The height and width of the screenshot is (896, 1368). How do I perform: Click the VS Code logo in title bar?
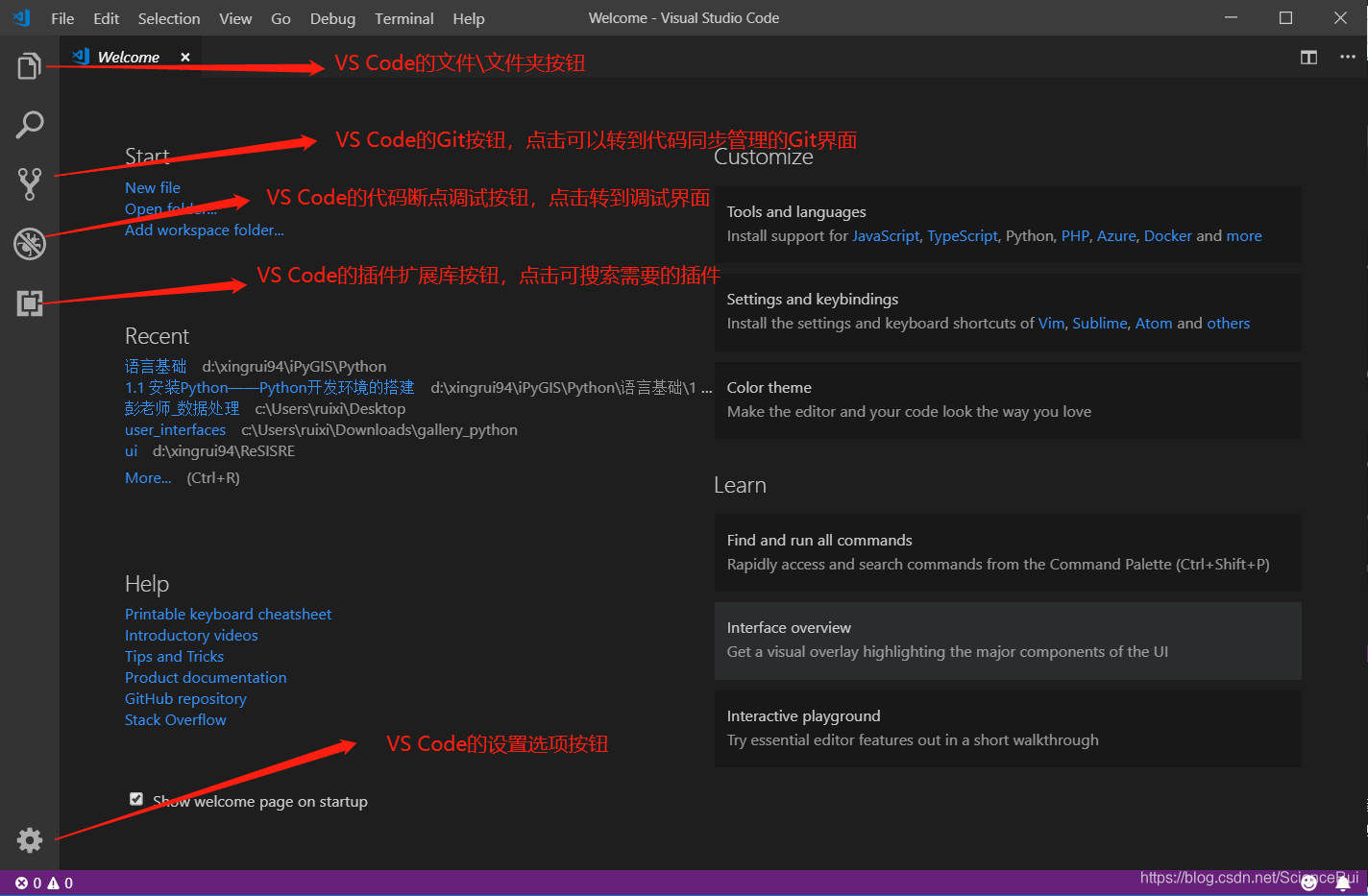point(21,17)
